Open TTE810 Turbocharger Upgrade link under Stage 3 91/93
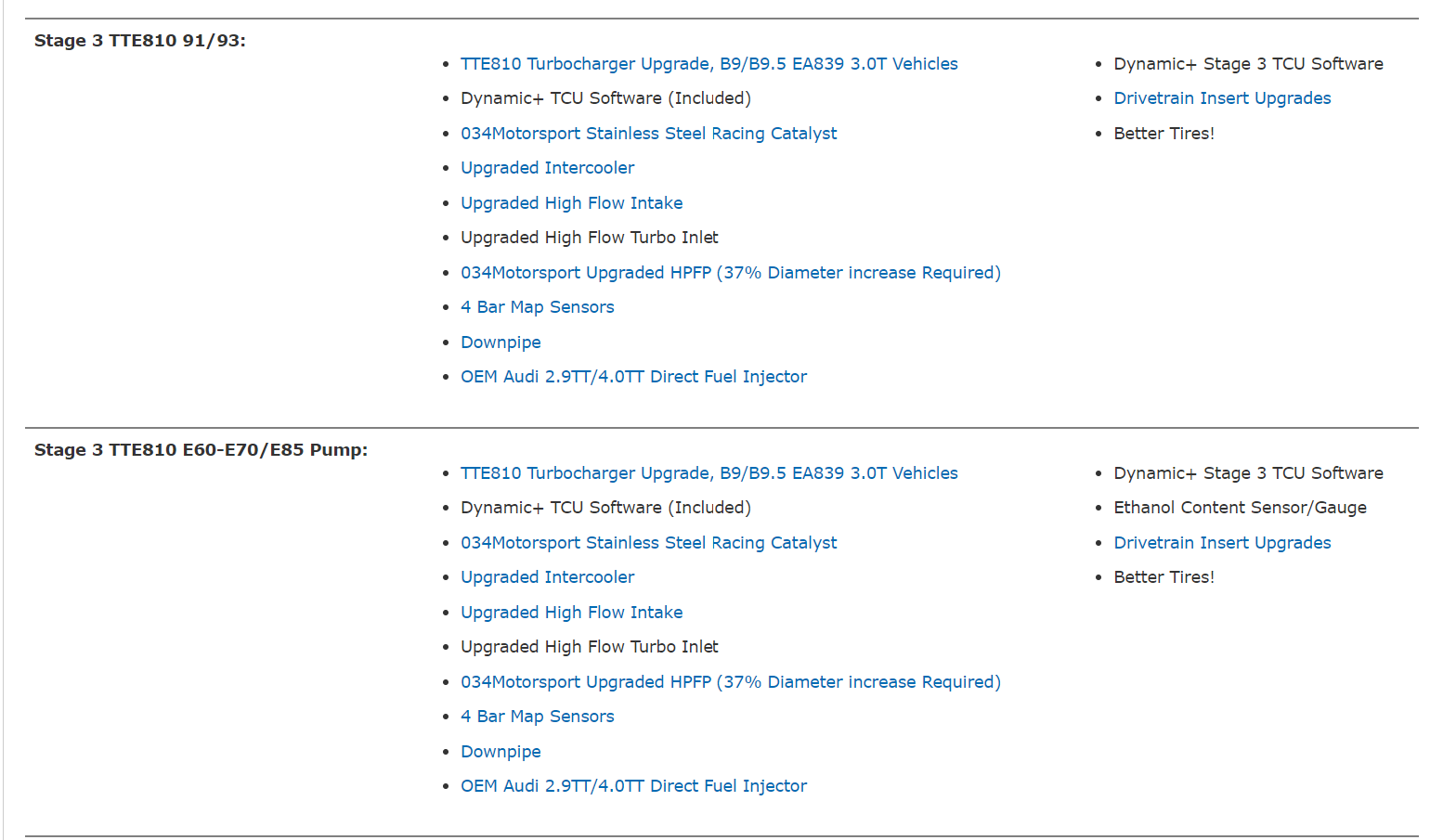The width and height of the screenshot is (1430, 840). pos(709,64)
